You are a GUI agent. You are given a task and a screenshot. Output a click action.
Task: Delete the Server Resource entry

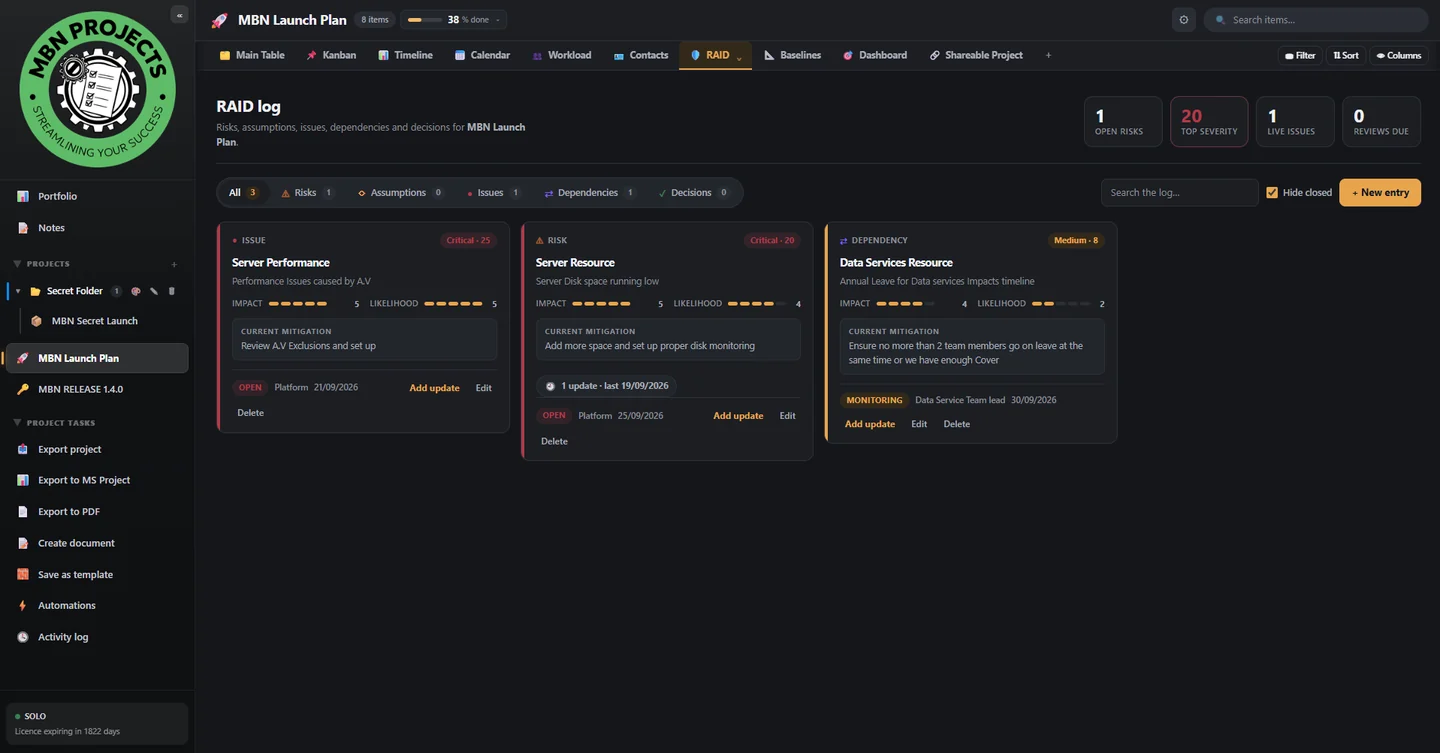[554, 441]
